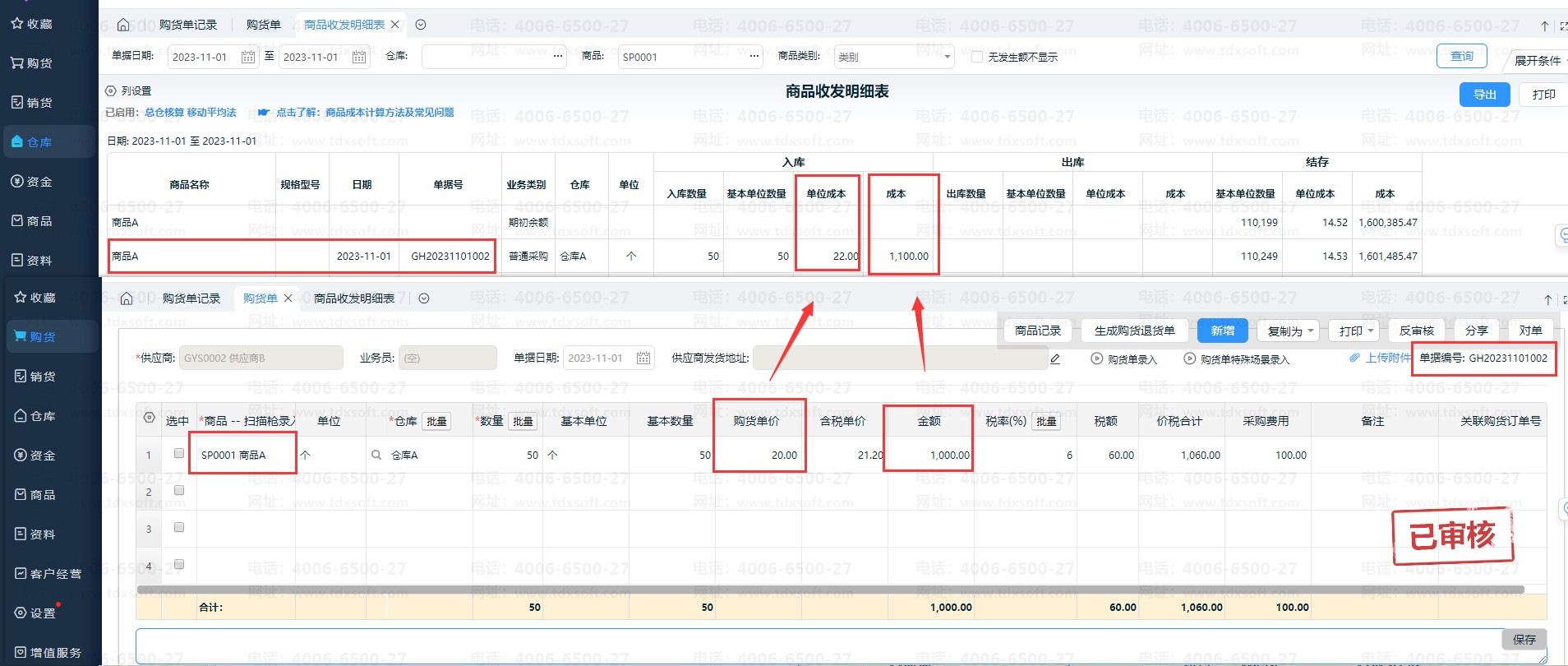
Task: Expand the 商品类别 dropdown
Action: tap(947, 57)
